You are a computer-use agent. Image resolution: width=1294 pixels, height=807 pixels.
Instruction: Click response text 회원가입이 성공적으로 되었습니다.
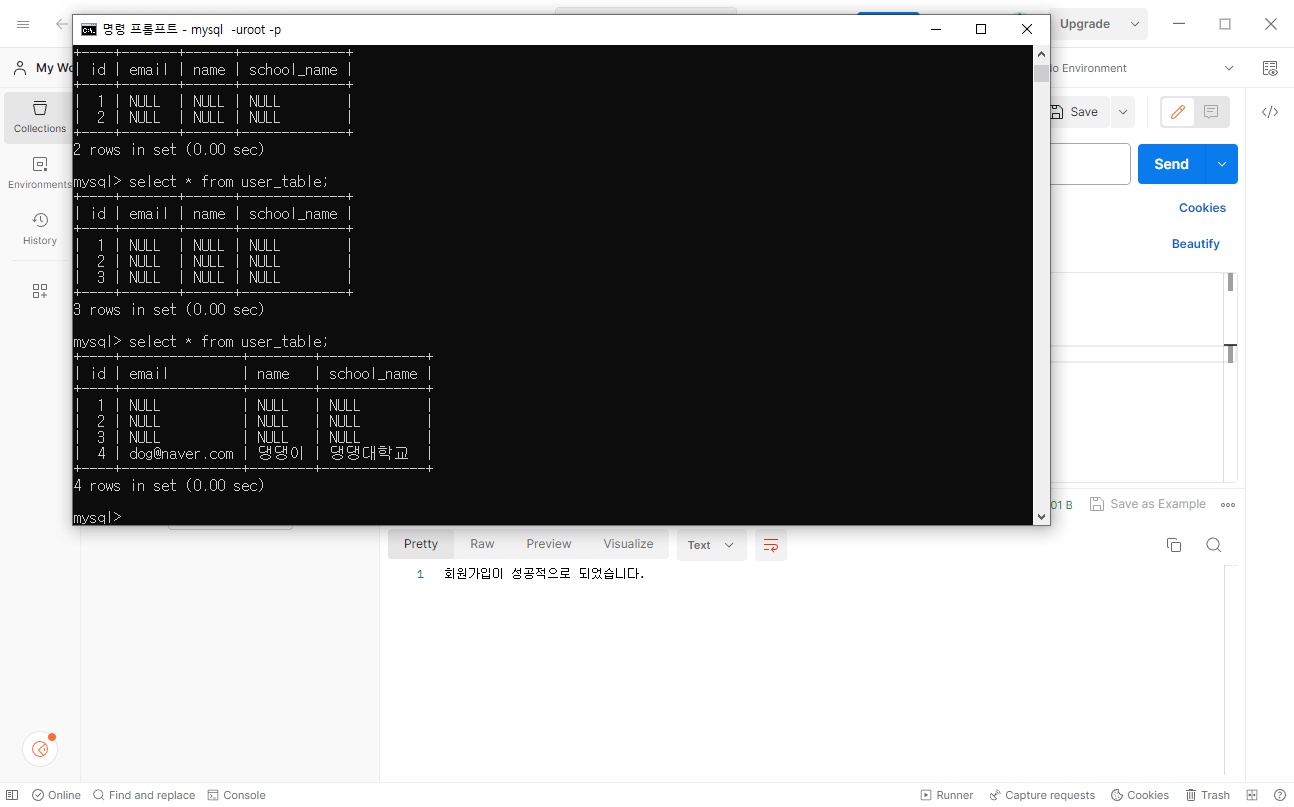click(544, 574)
